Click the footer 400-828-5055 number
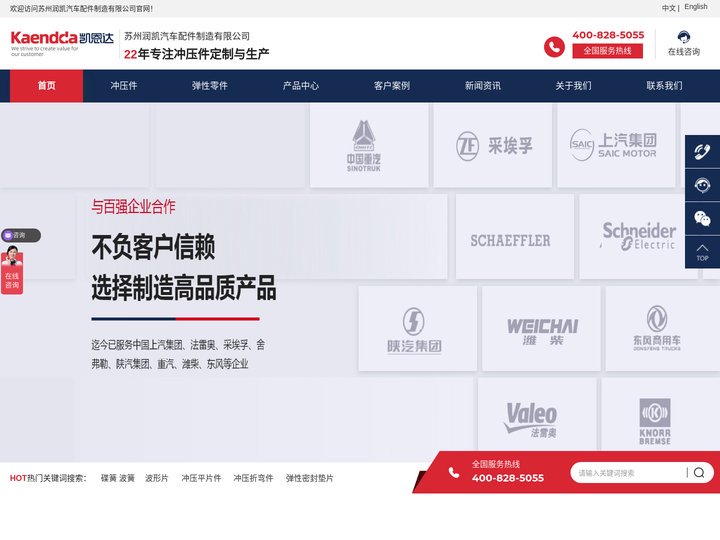Screen dimensions: 720x540 (x=507, y=478)
